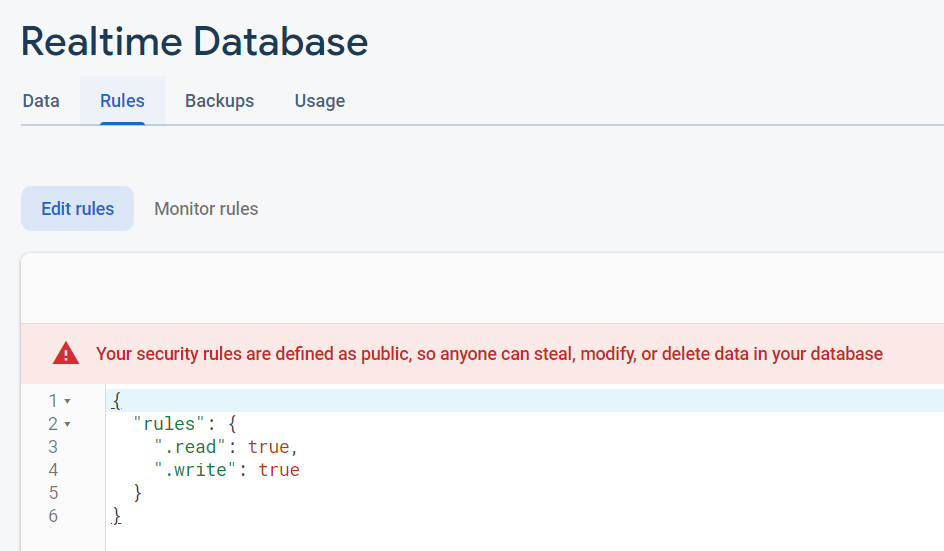The image size is (944, 551).
Task: Click the true value of the .read rule
Action: pyautogui.click(x=269, y=447)
